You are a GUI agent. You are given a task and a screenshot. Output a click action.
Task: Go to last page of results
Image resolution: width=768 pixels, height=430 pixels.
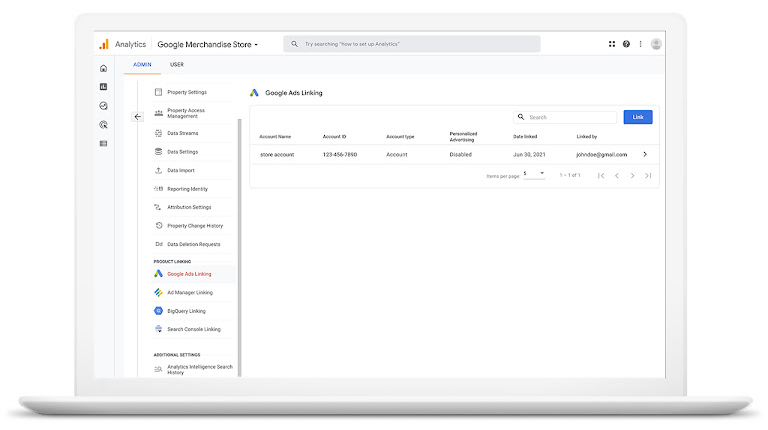648,175
